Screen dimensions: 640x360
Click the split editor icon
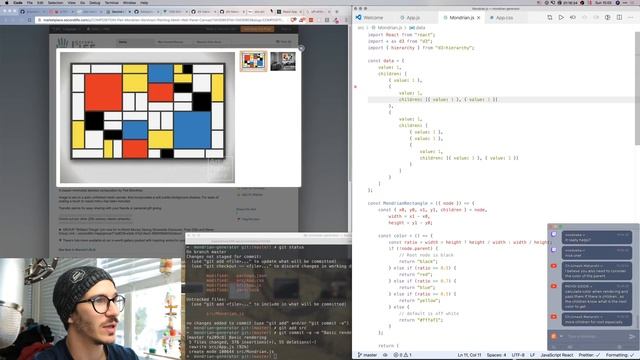tap(619, 18)
